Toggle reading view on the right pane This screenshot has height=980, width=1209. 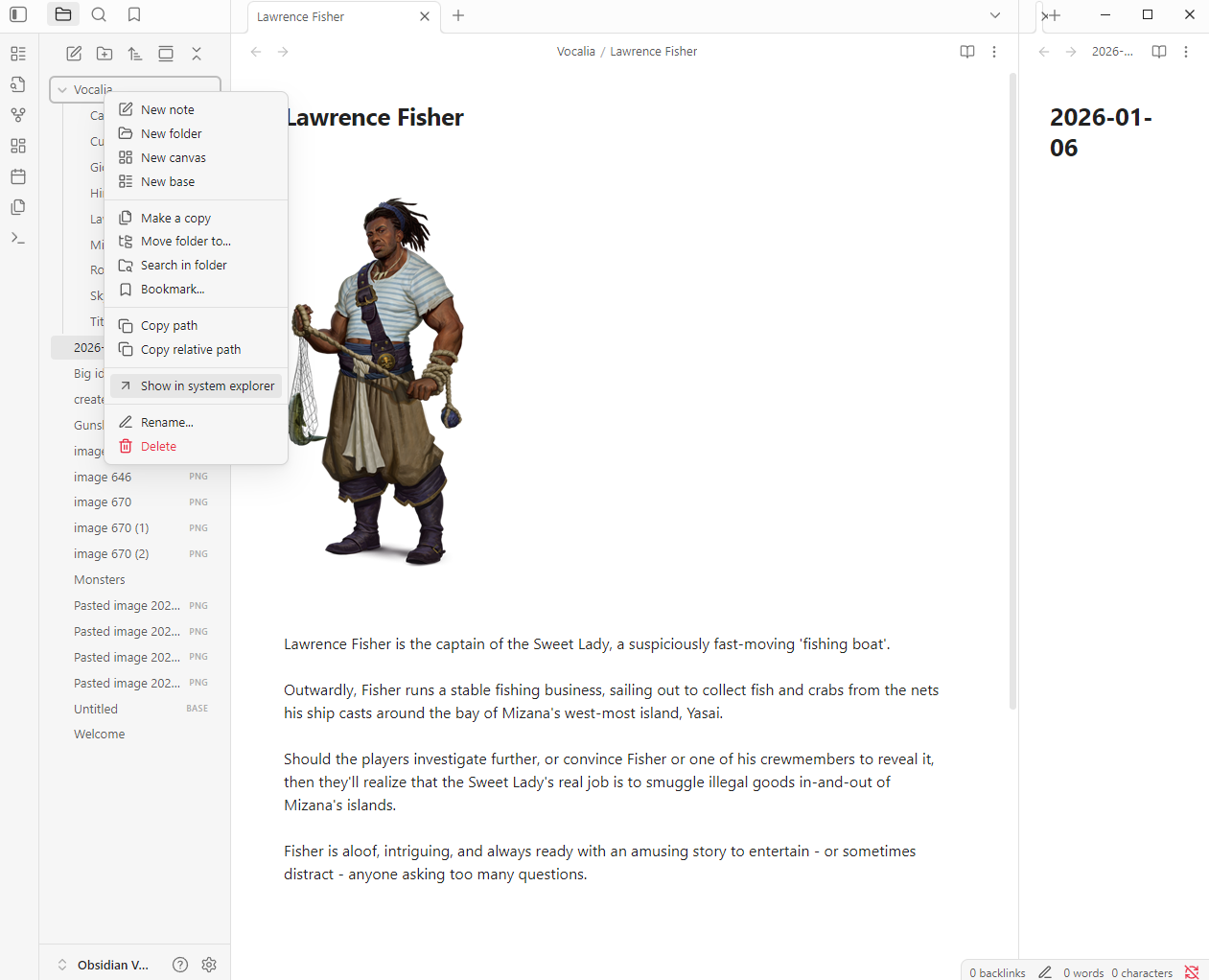pyautogui.click(x=1158, y=52)
